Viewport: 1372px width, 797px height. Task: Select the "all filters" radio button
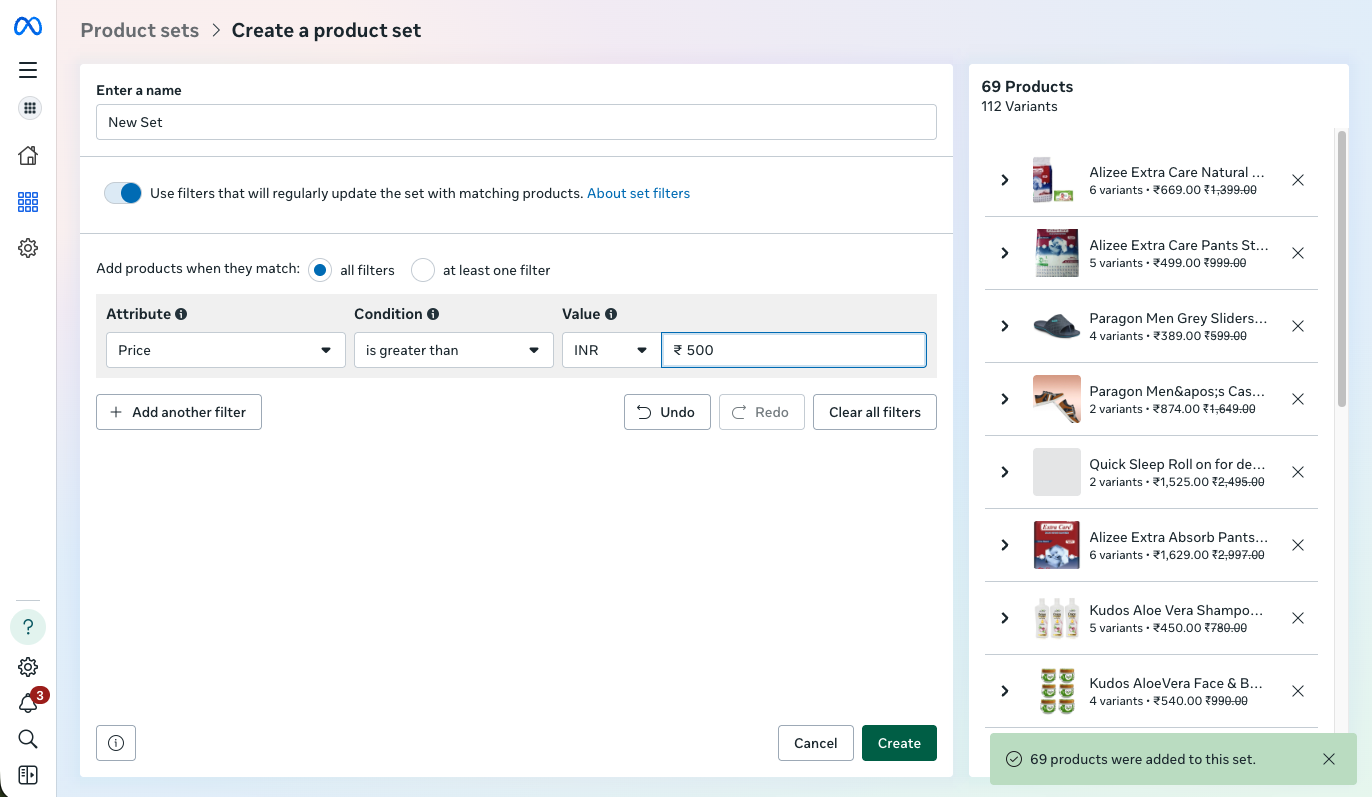[x=320, y=270]
